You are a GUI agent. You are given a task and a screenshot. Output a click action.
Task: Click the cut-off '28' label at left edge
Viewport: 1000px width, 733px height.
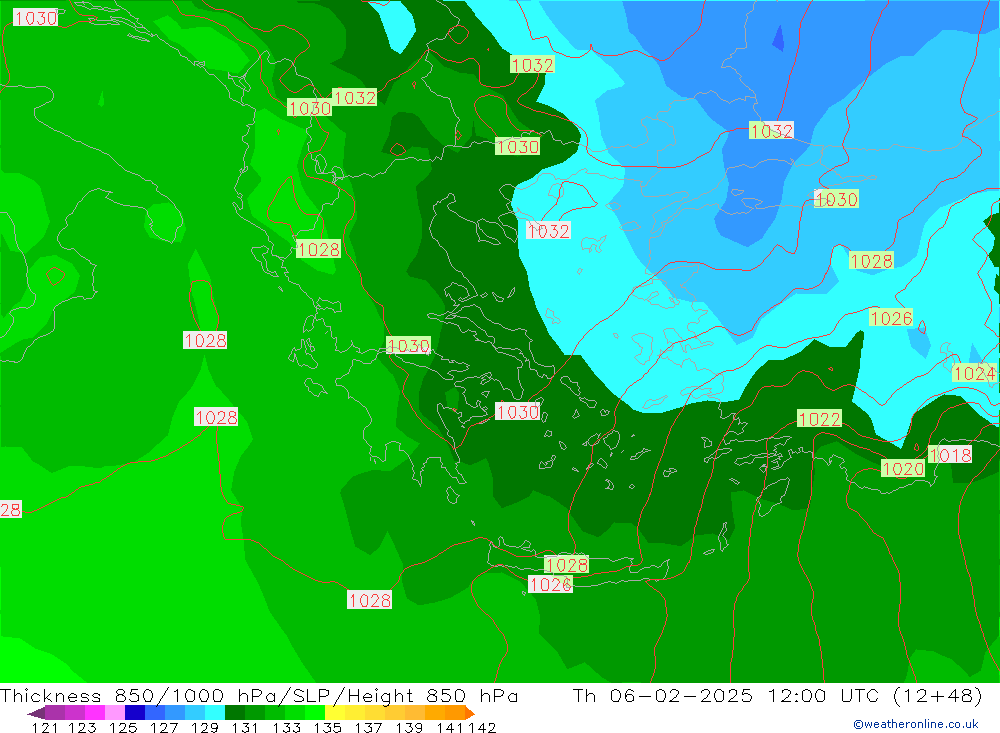[10, 510]
